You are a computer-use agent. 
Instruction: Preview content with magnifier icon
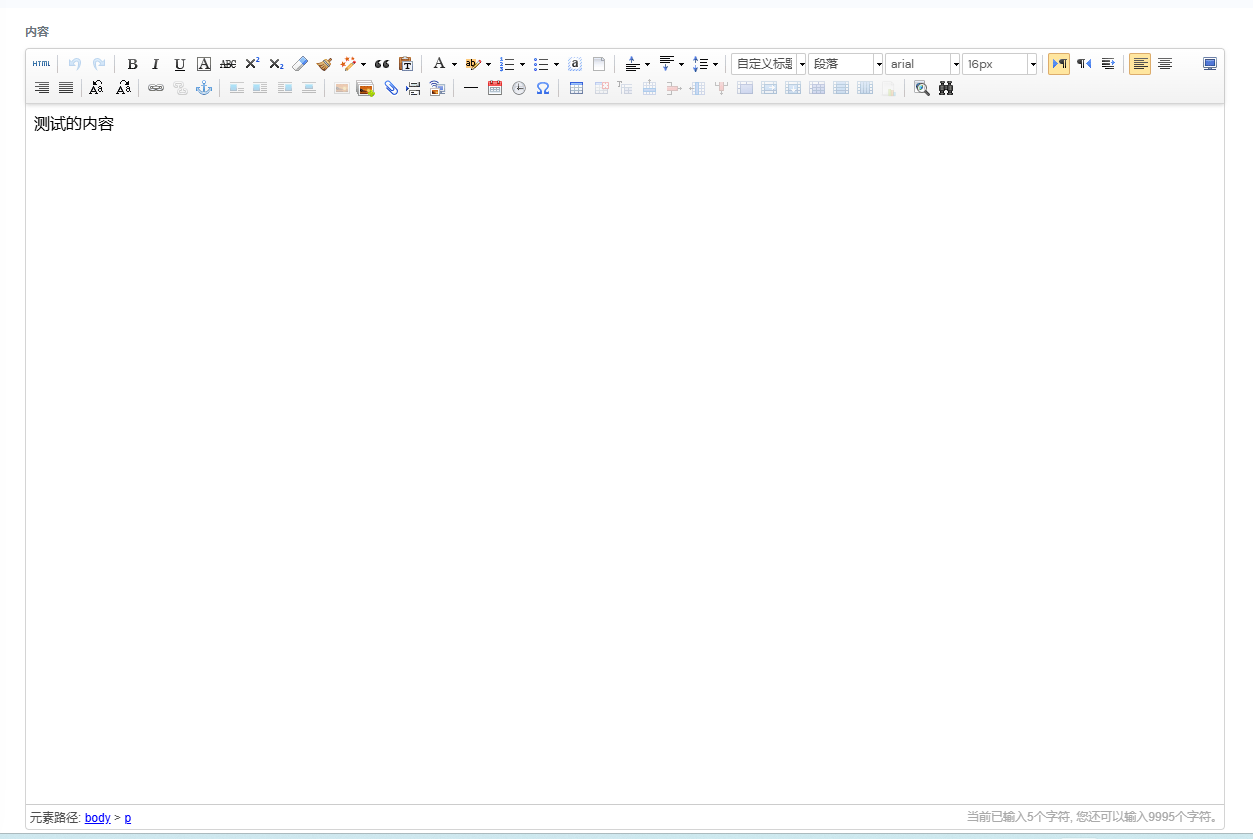(922, 88)
